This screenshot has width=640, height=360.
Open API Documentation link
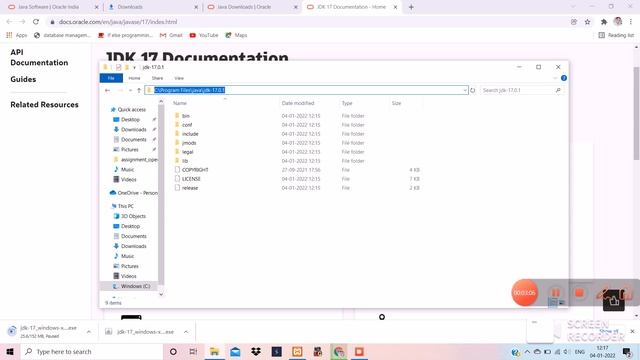(x=39, y=57)
